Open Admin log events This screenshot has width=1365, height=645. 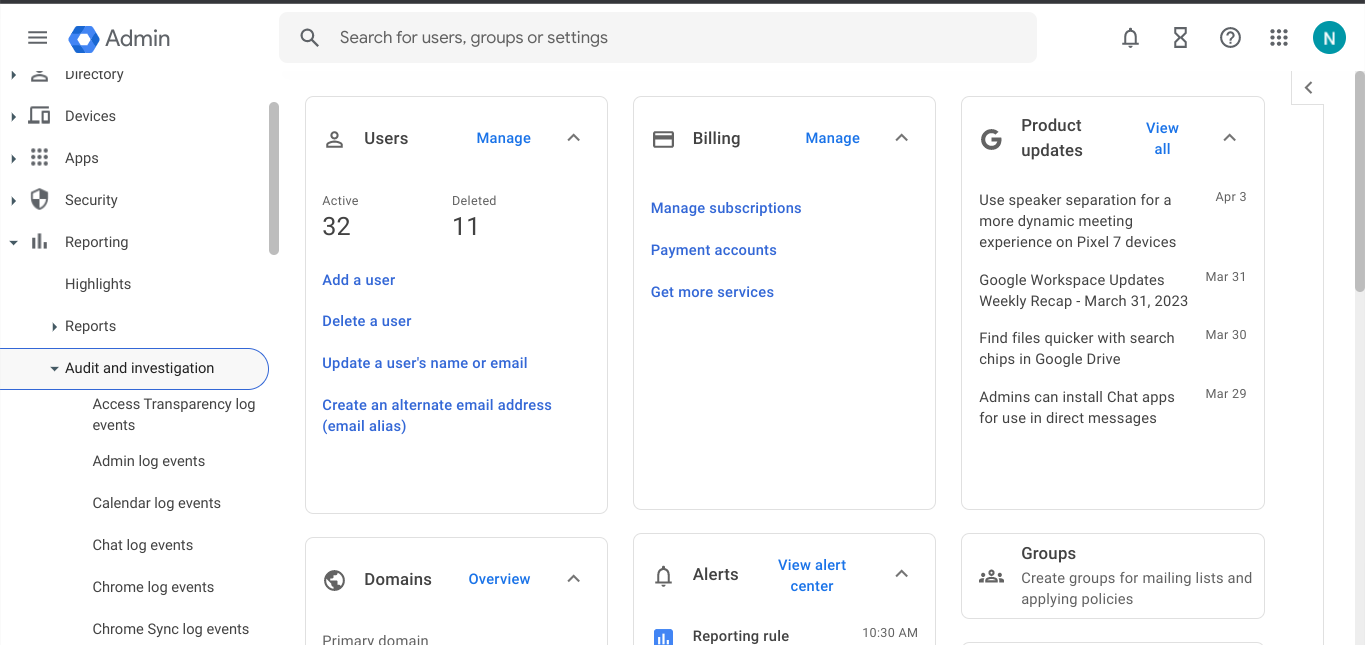tap(149, 461)
